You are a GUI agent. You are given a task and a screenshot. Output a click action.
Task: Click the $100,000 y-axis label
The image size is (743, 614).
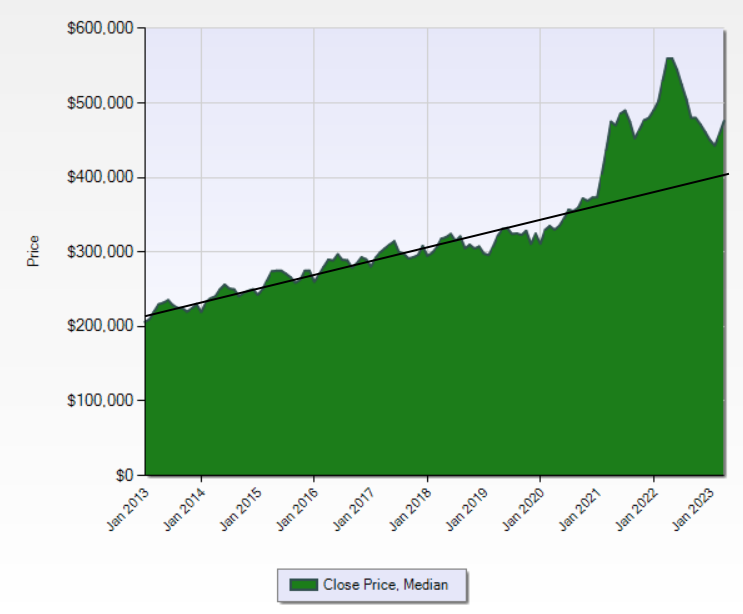tap(103, 400)
